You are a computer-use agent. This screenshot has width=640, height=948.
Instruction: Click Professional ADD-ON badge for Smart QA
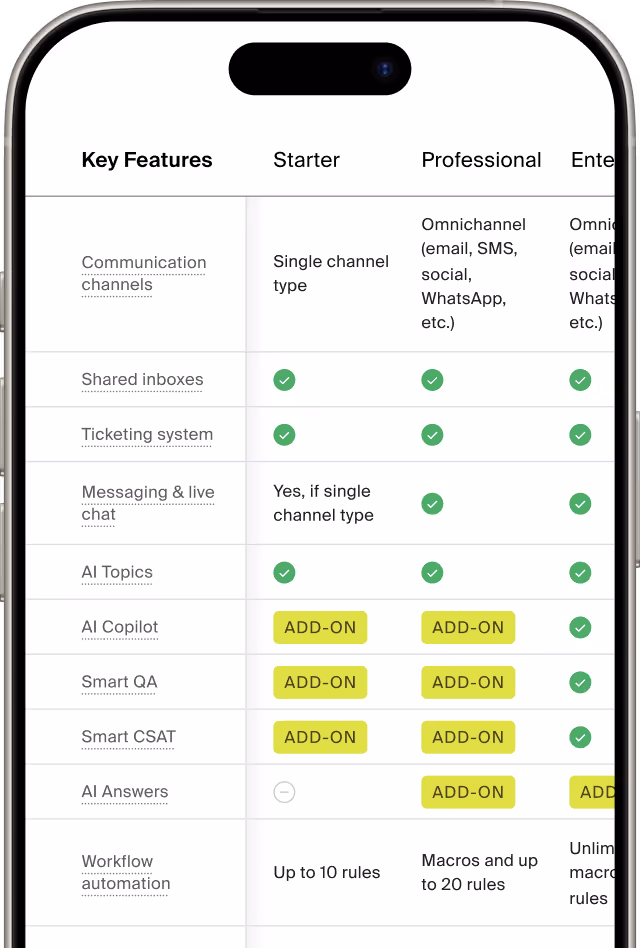pos(468,682)
